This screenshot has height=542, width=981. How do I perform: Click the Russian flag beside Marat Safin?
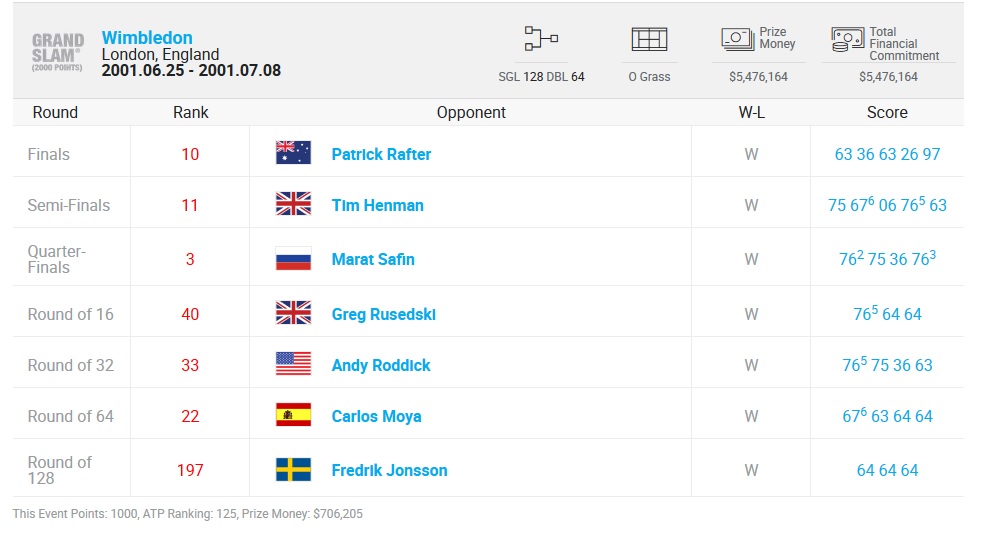pyautogui.click(x=293, y=258)
